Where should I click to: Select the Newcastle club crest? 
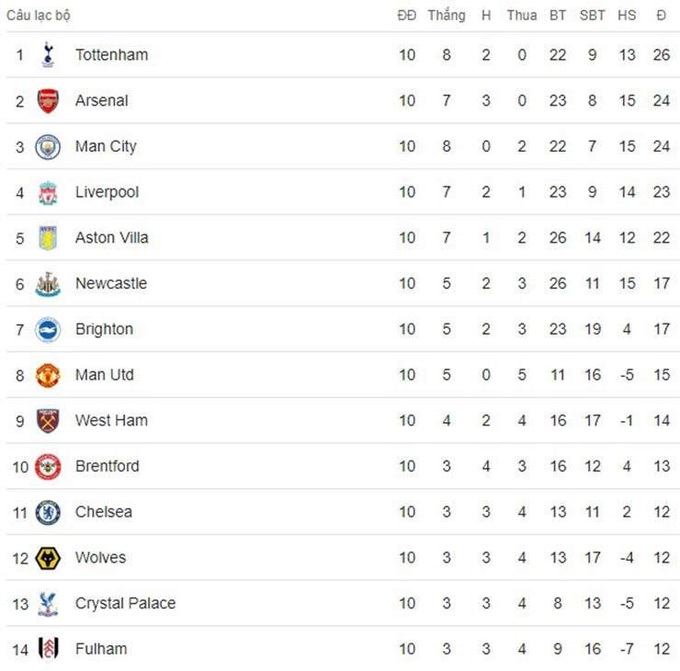[x=48, y=284]
